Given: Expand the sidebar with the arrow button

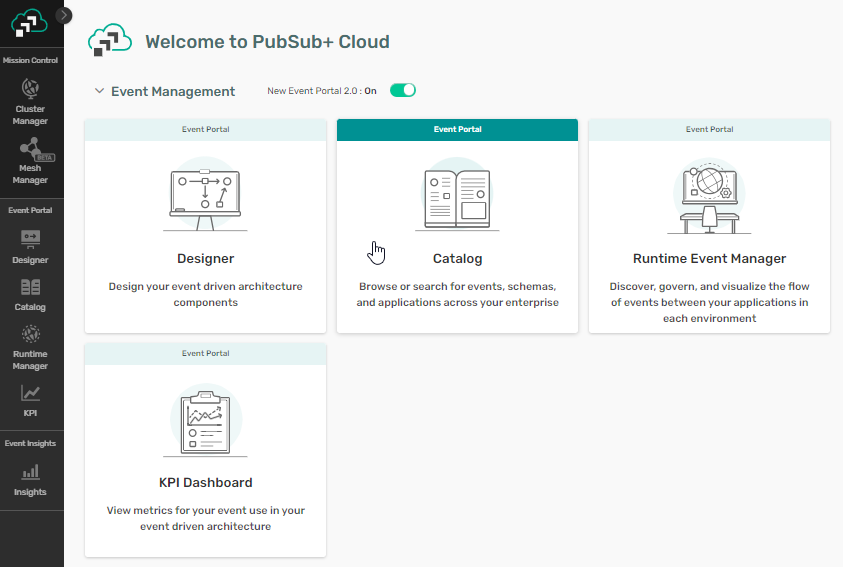Looking at the screenshot, I should click(65, 15).
